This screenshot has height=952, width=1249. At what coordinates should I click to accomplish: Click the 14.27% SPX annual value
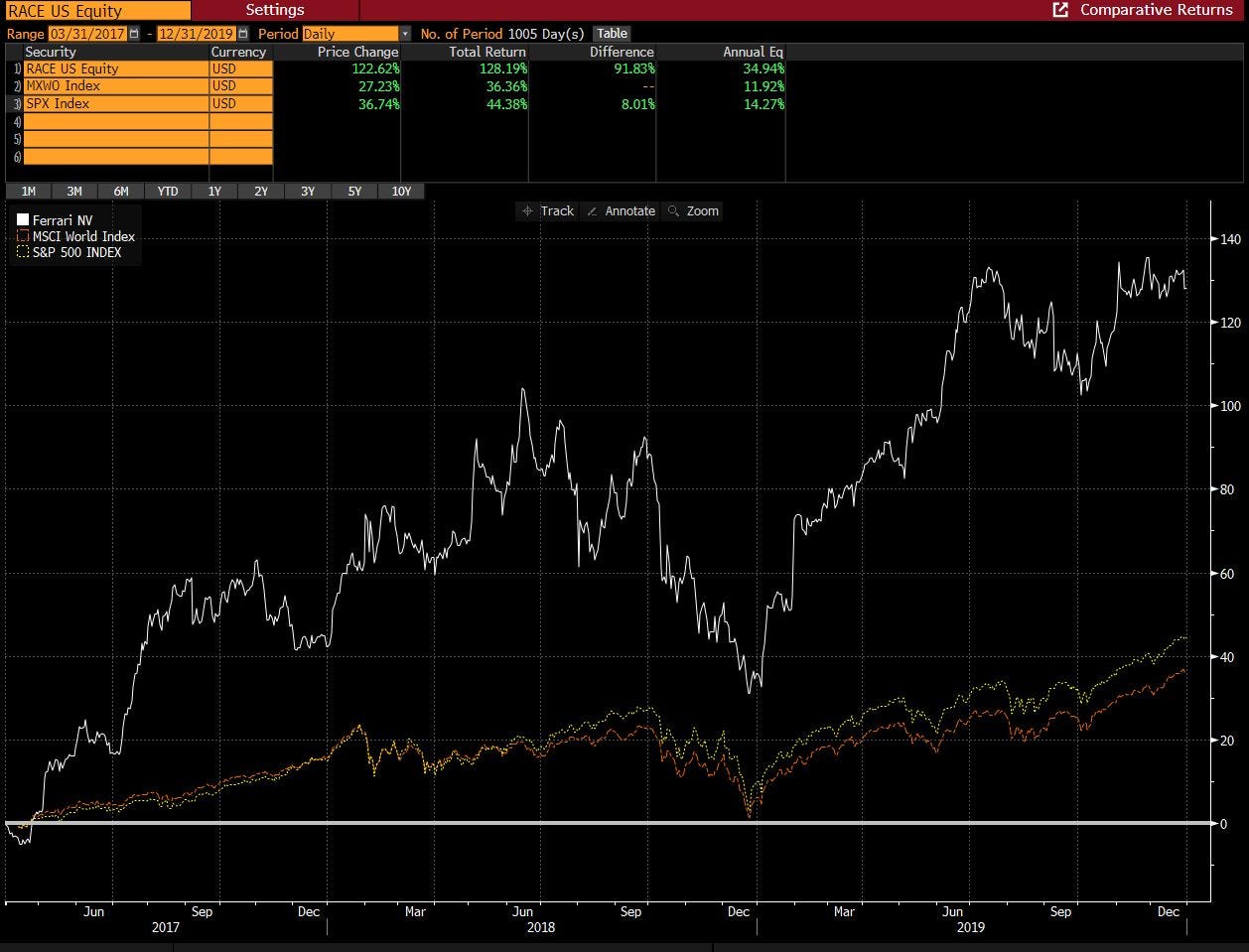tap(762, 103)
